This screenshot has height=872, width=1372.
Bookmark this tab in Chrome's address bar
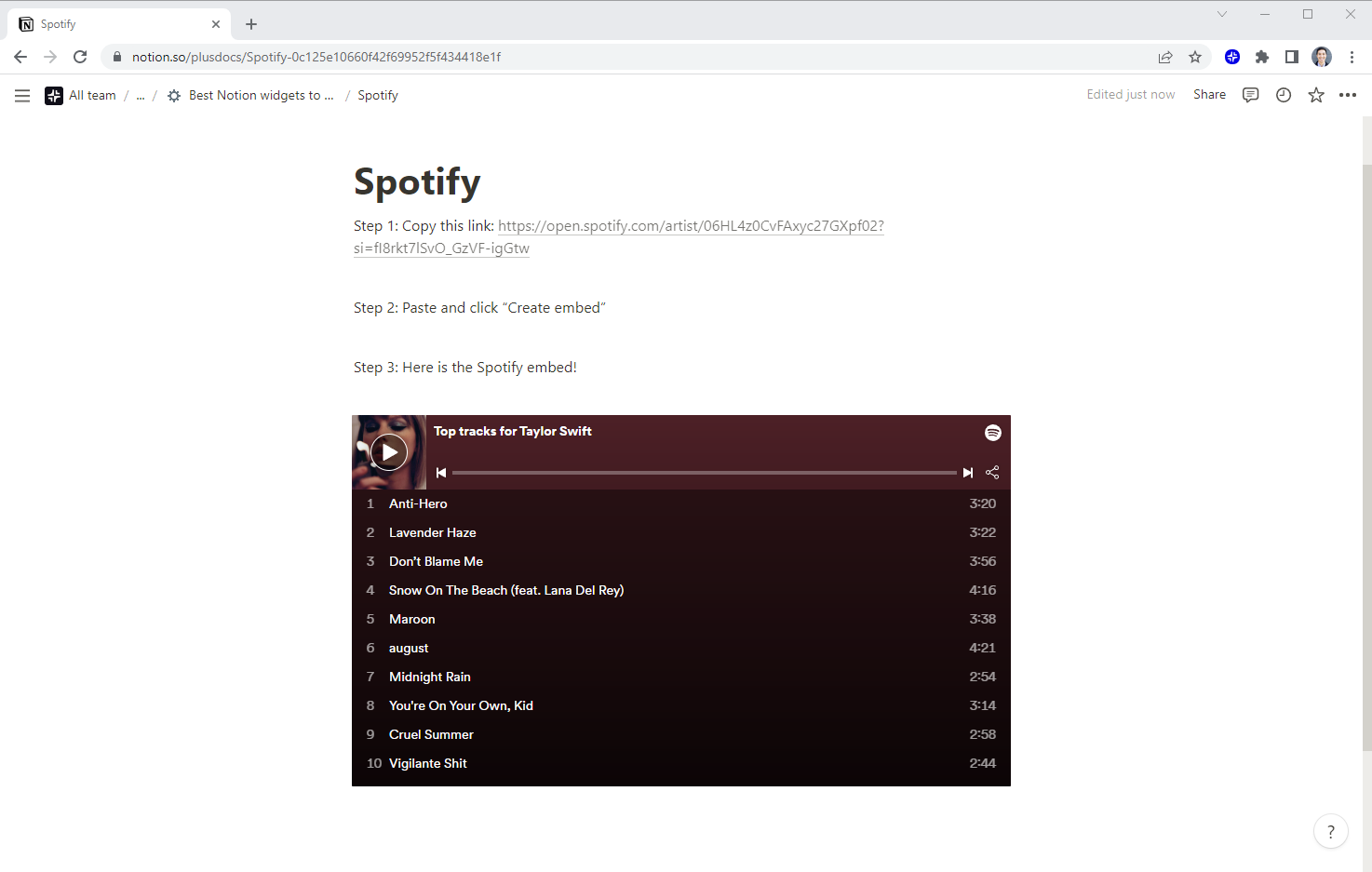point(1195,57)
